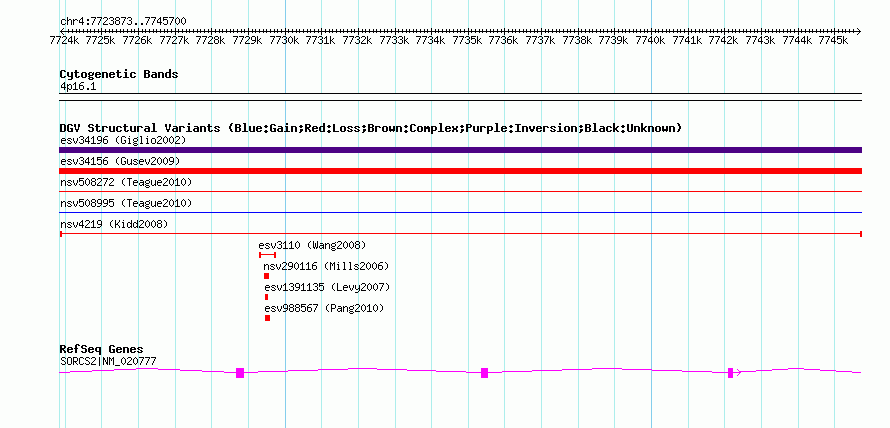Click the 7735k ruler tick label
This screenshot has width=890, height=428.
click(x=467, y=40)
